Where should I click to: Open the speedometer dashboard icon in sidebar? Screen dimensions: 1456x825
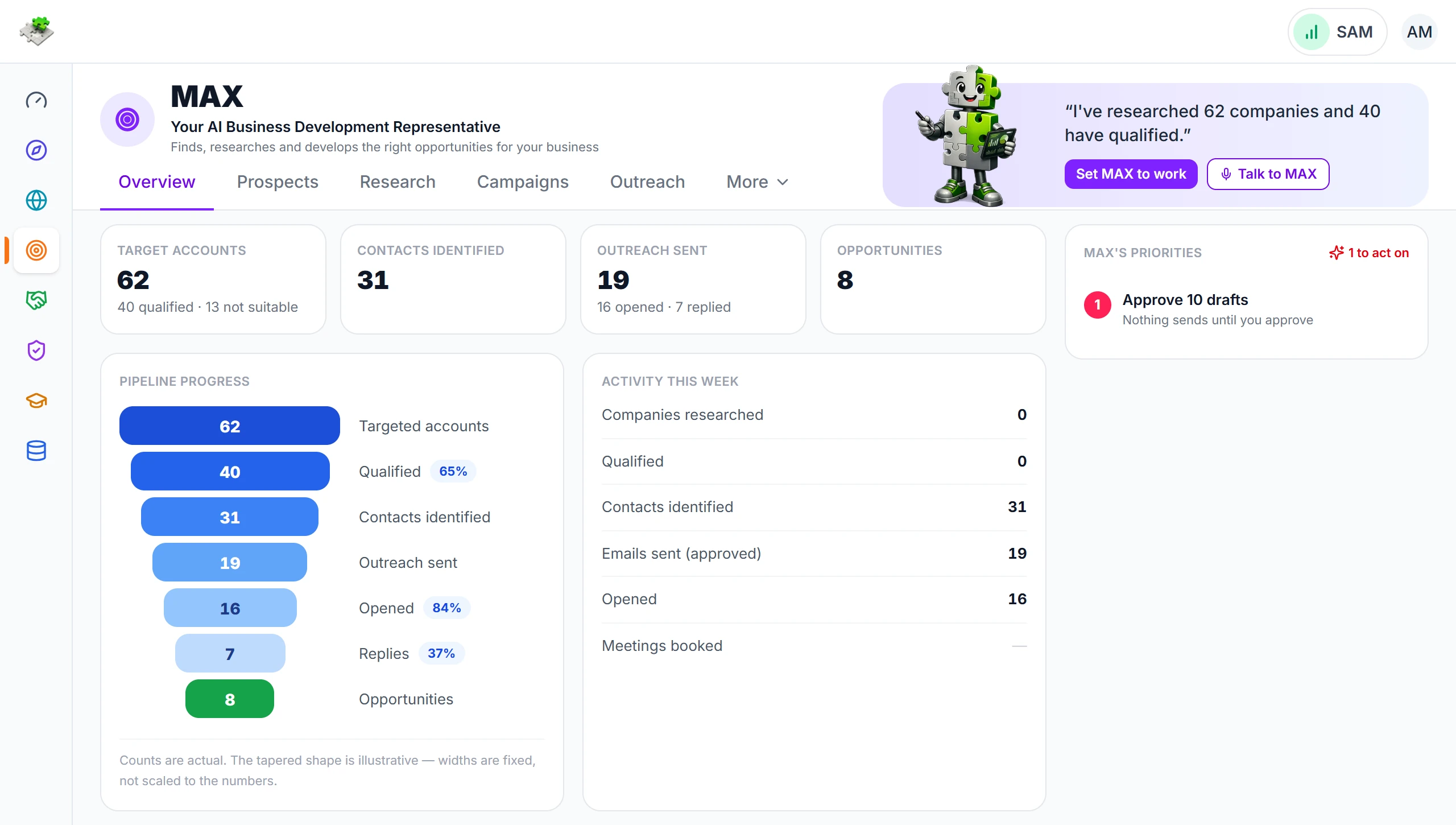[x=36, y=100]
